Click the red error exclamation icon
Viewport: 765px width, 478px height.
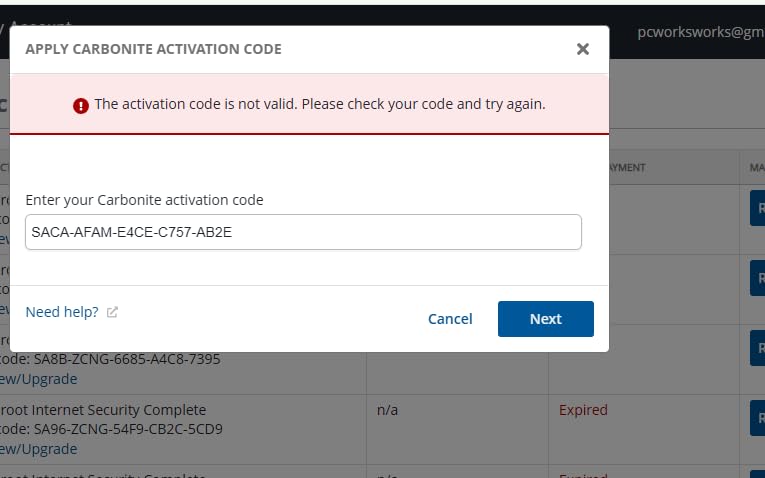click(x=81, y=105)
